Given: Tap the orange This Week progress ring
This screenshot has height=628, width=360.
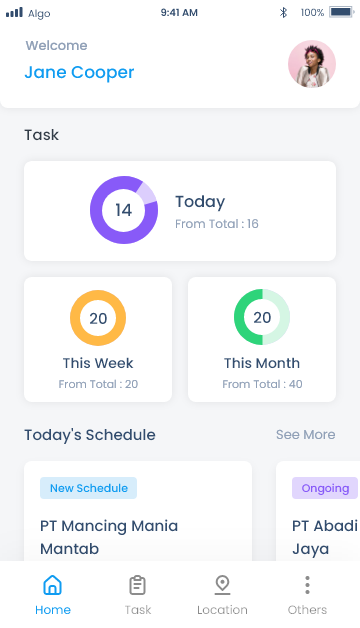Looking at the screenshot, I should tap(98, 318).
